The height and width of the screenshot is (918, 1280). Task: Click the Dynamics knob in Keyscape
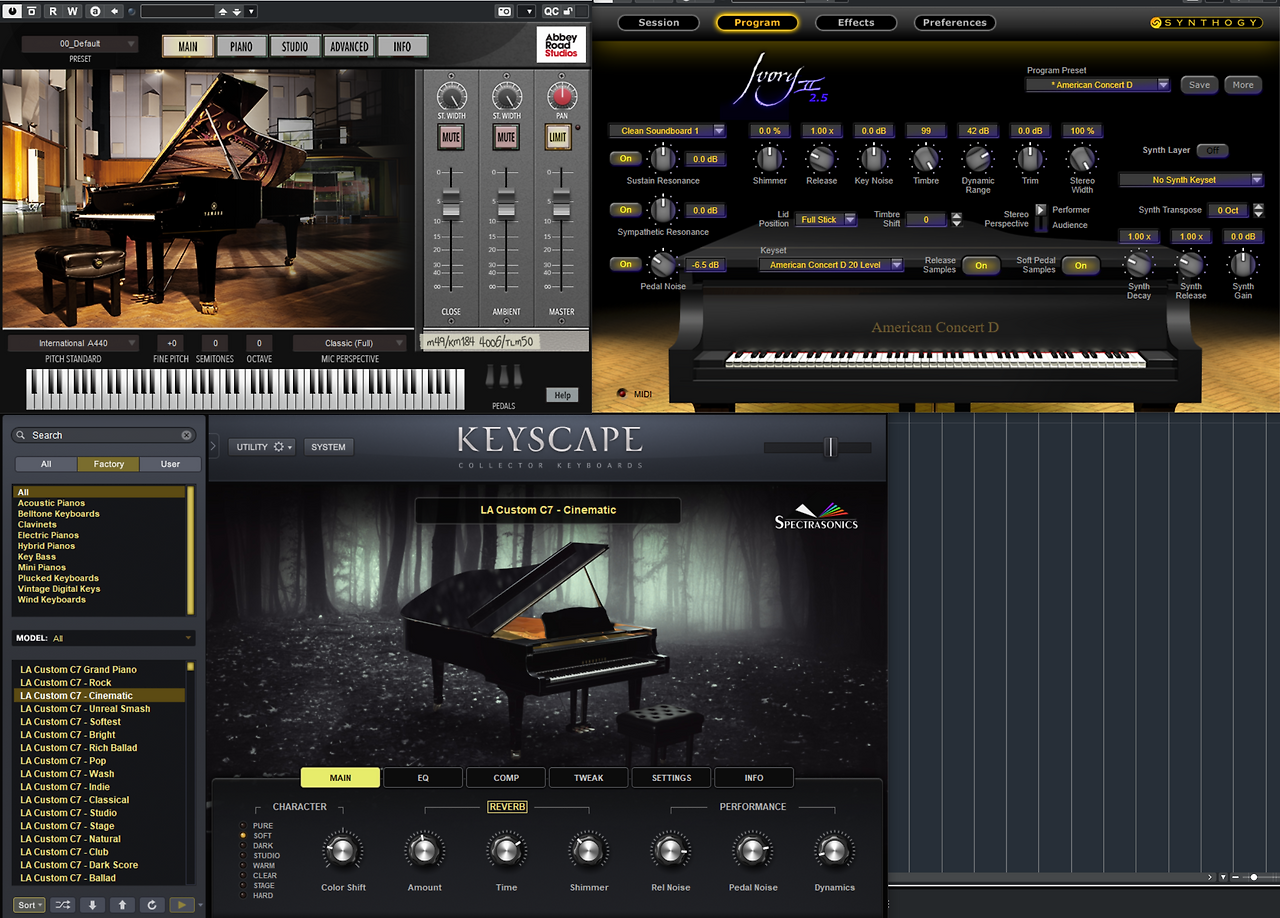(x=834, y=851)
